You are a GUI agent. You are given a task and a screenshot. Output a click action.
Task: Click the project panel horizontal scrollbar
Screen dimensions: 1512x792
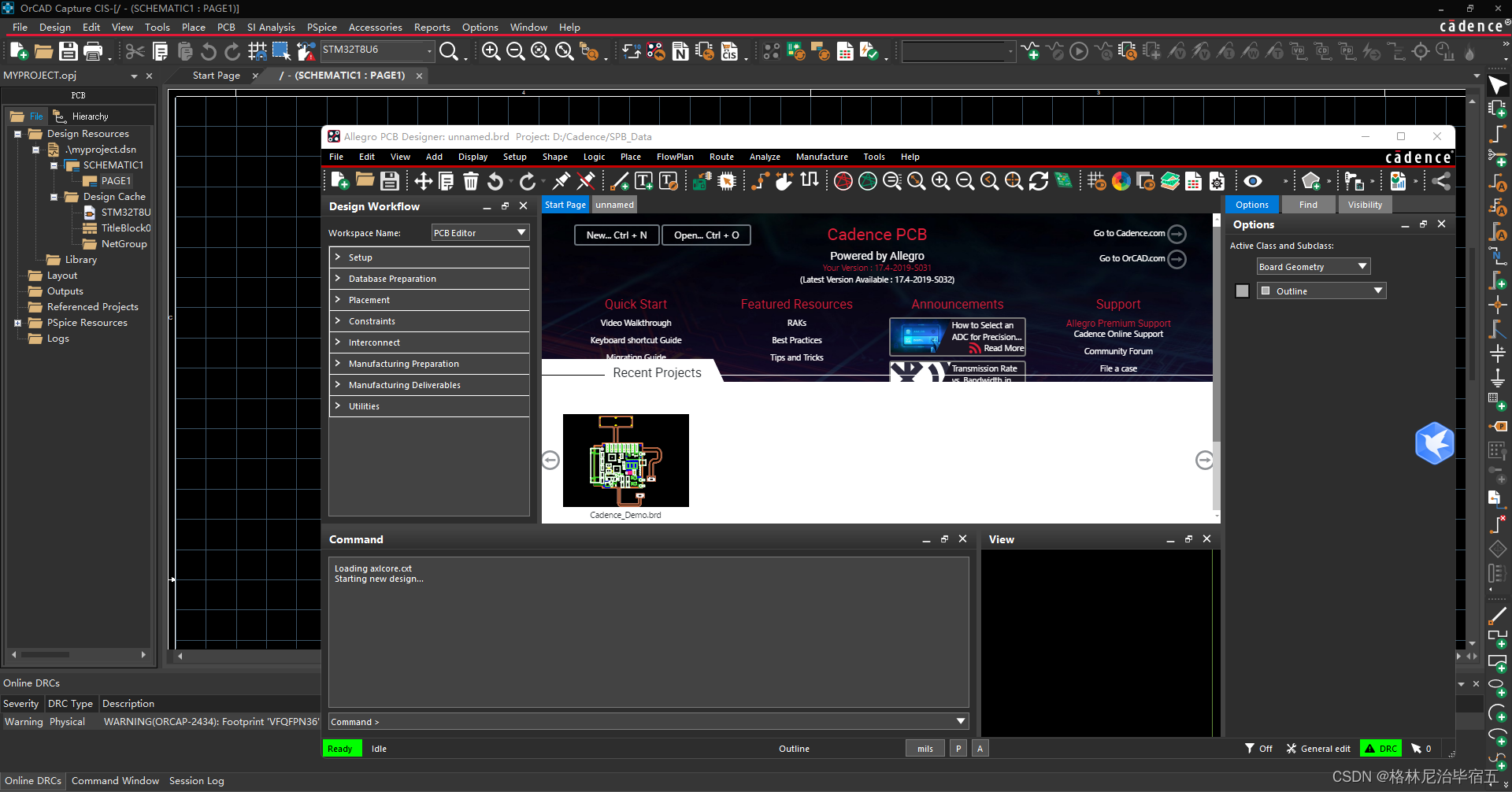[x=79, y=654]
